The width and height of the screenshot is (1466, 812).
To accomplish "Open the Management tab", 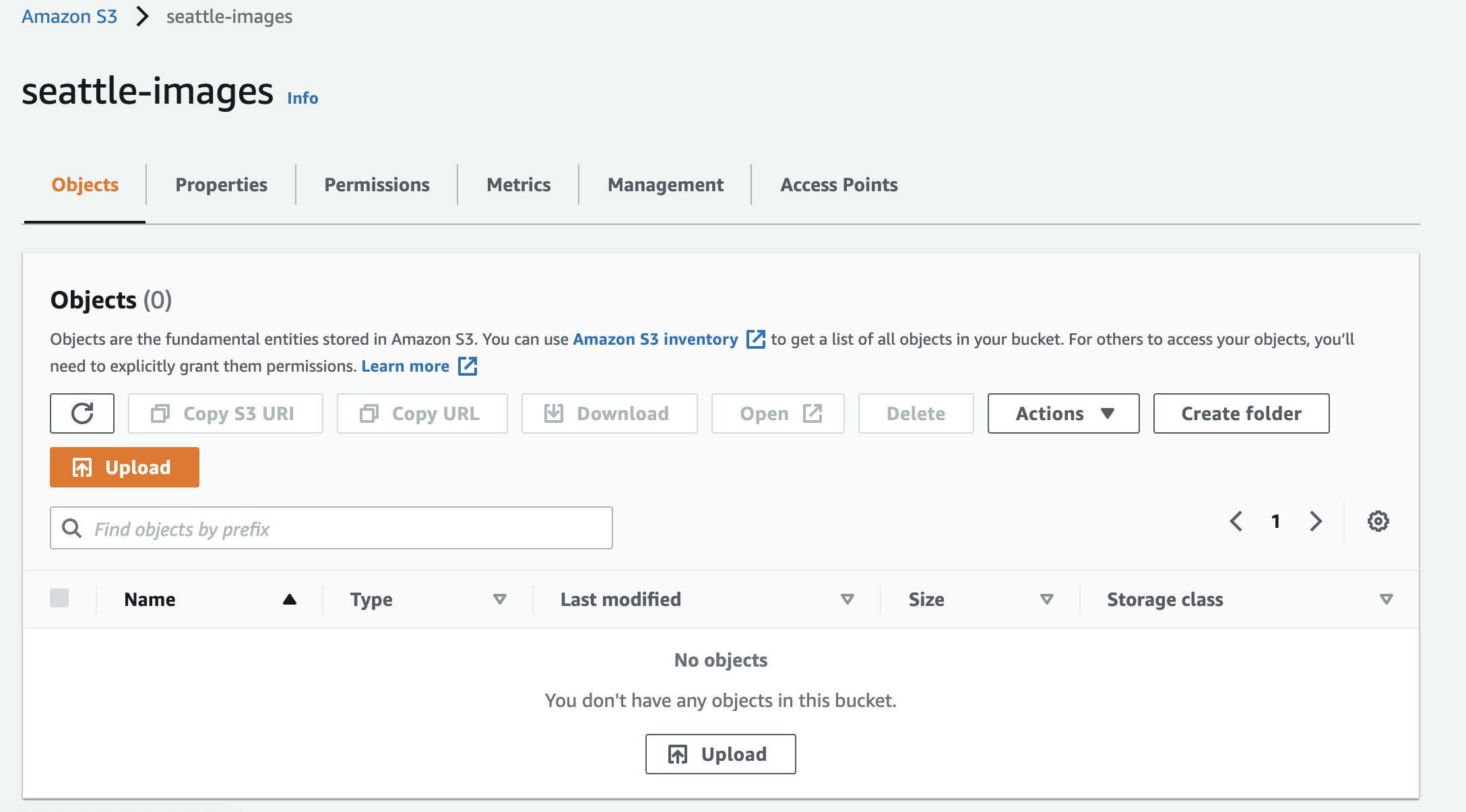I will coord(664,184).
